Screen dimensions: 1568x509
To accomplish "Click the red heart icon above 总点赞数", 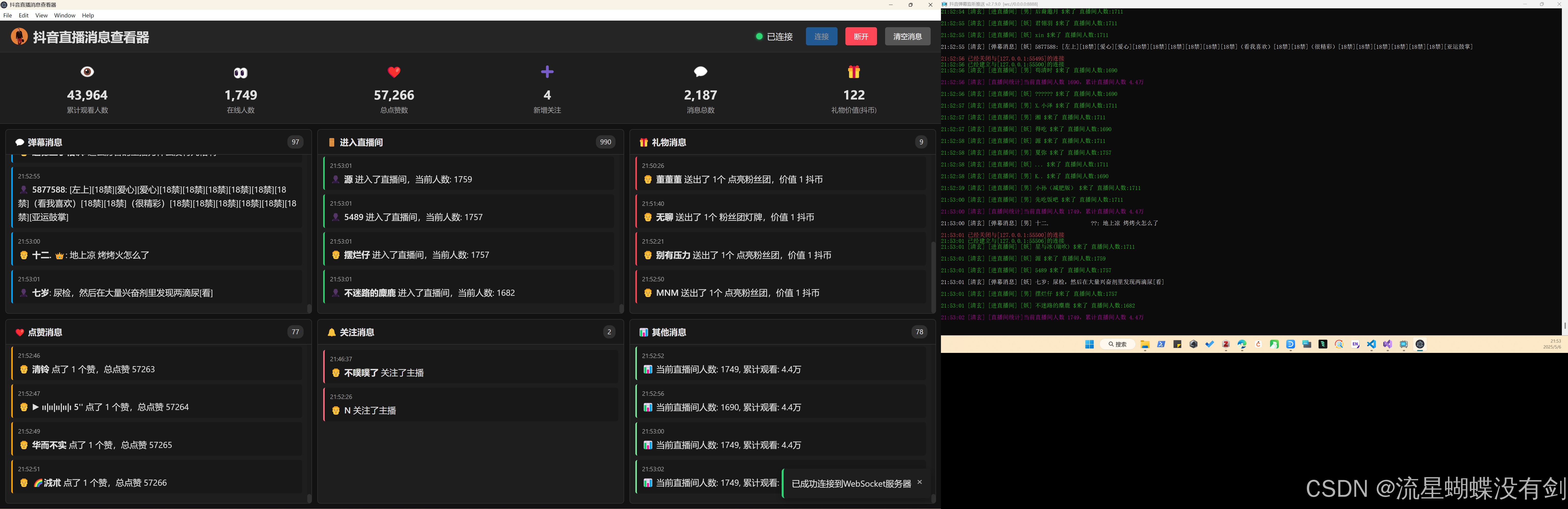I will coord(394,72).
